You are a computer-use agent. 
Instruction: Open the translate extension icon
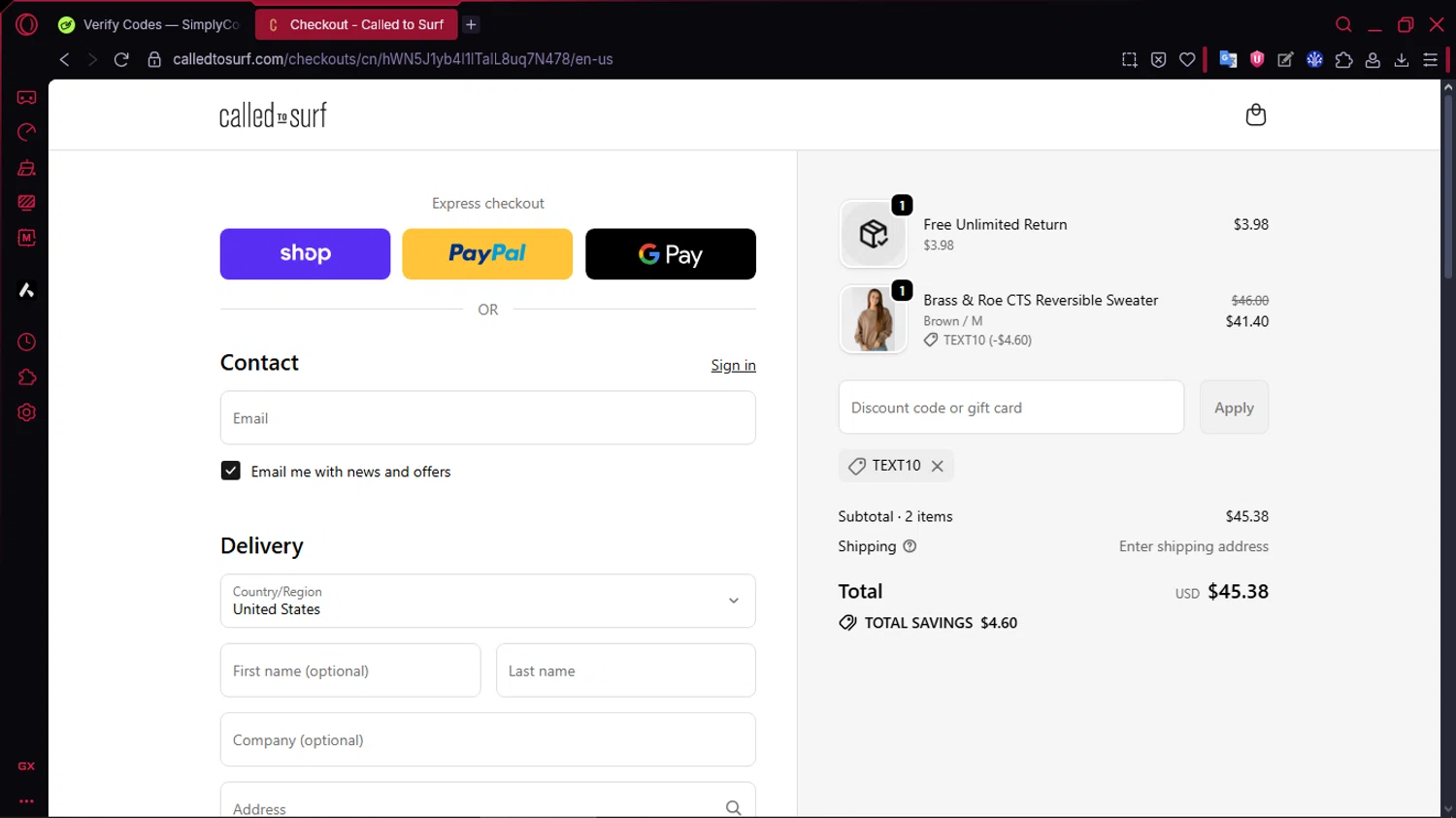click(1228, 59)
